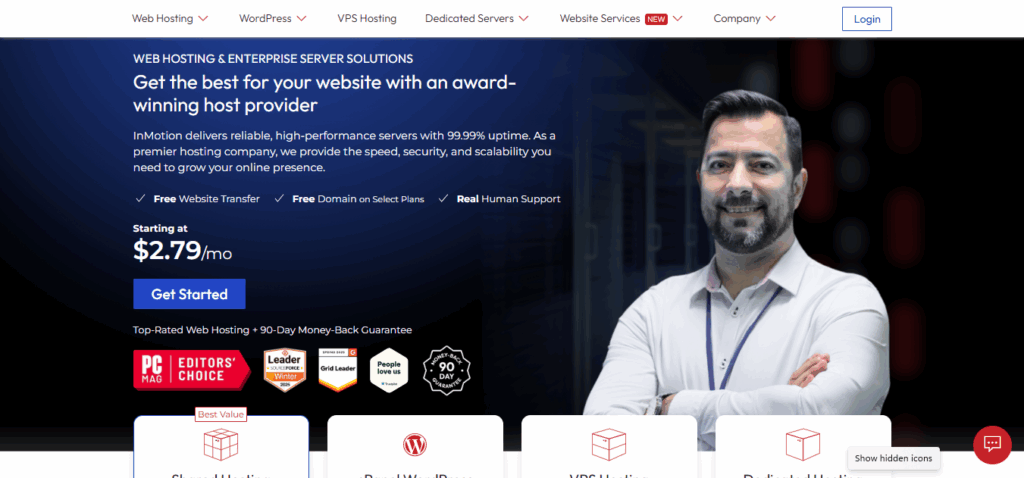Click the Web Hosting & Enterprise Server Solutions heading
The image size is (1024, 478).
273,59
